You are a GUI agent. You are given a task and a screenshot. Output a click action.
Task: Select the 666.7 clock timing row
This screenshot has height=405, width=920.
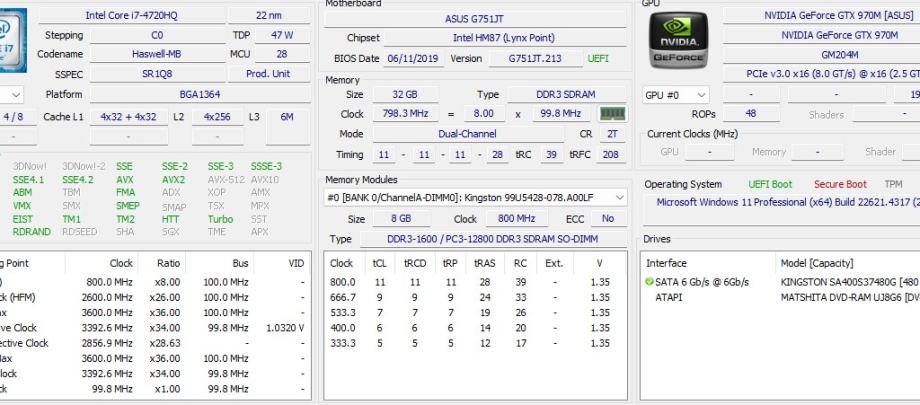[475, 297]
